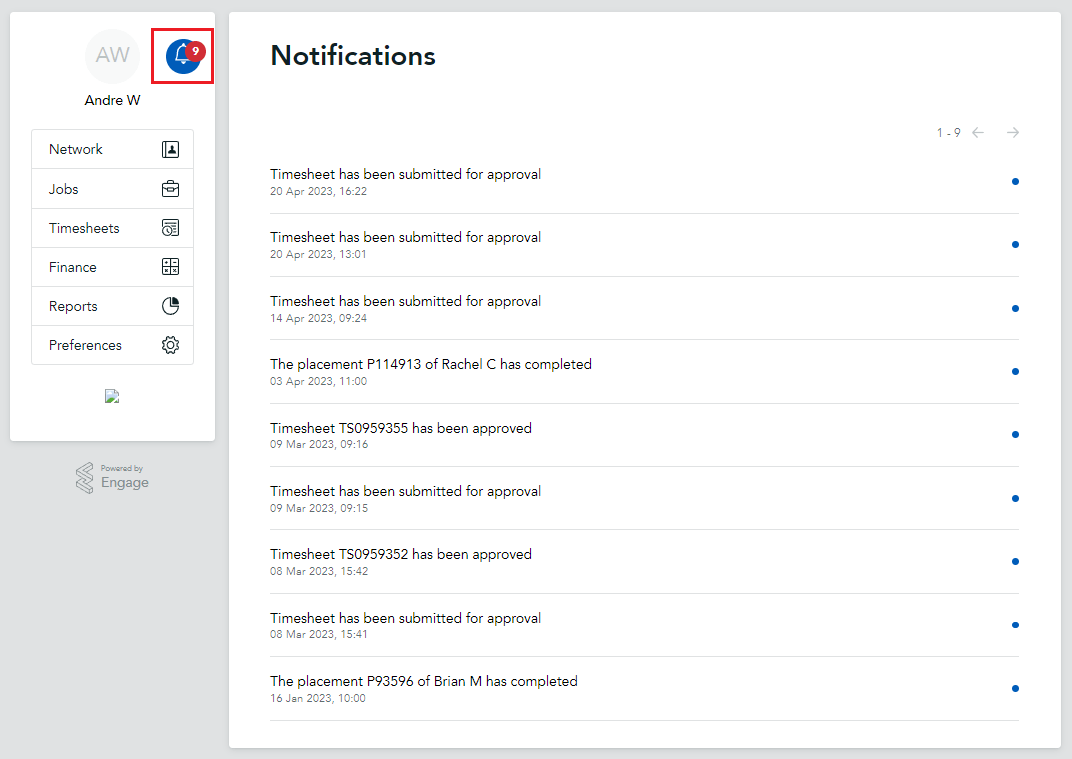
Task: Click unread dot on 20 Apr 16:22 notification
Action: click(x=1015, y=182)
